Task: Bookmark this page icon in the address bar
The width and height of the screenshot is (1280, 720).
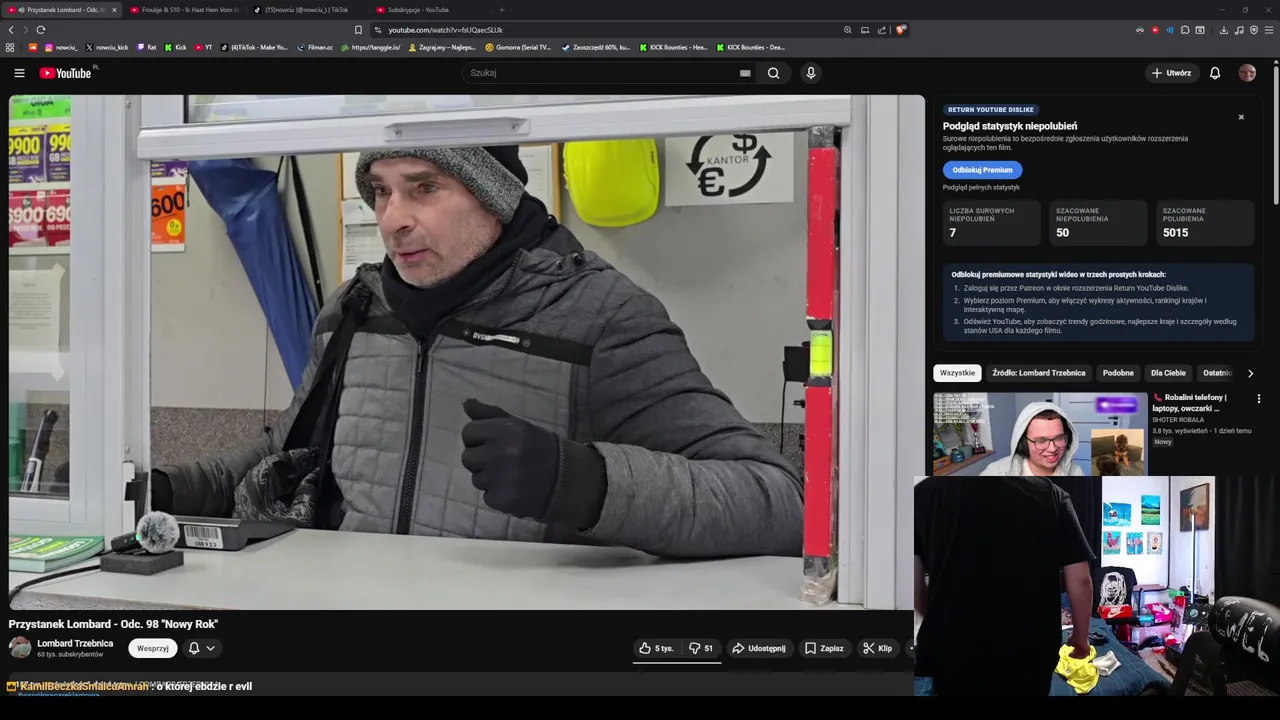Action: pyautogui.click(x=358, y=30)
